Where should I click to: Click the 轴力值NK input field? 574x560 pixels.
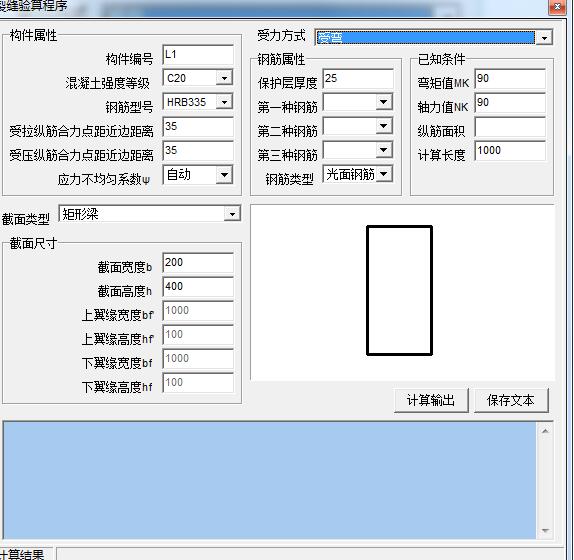click(510, 102)
